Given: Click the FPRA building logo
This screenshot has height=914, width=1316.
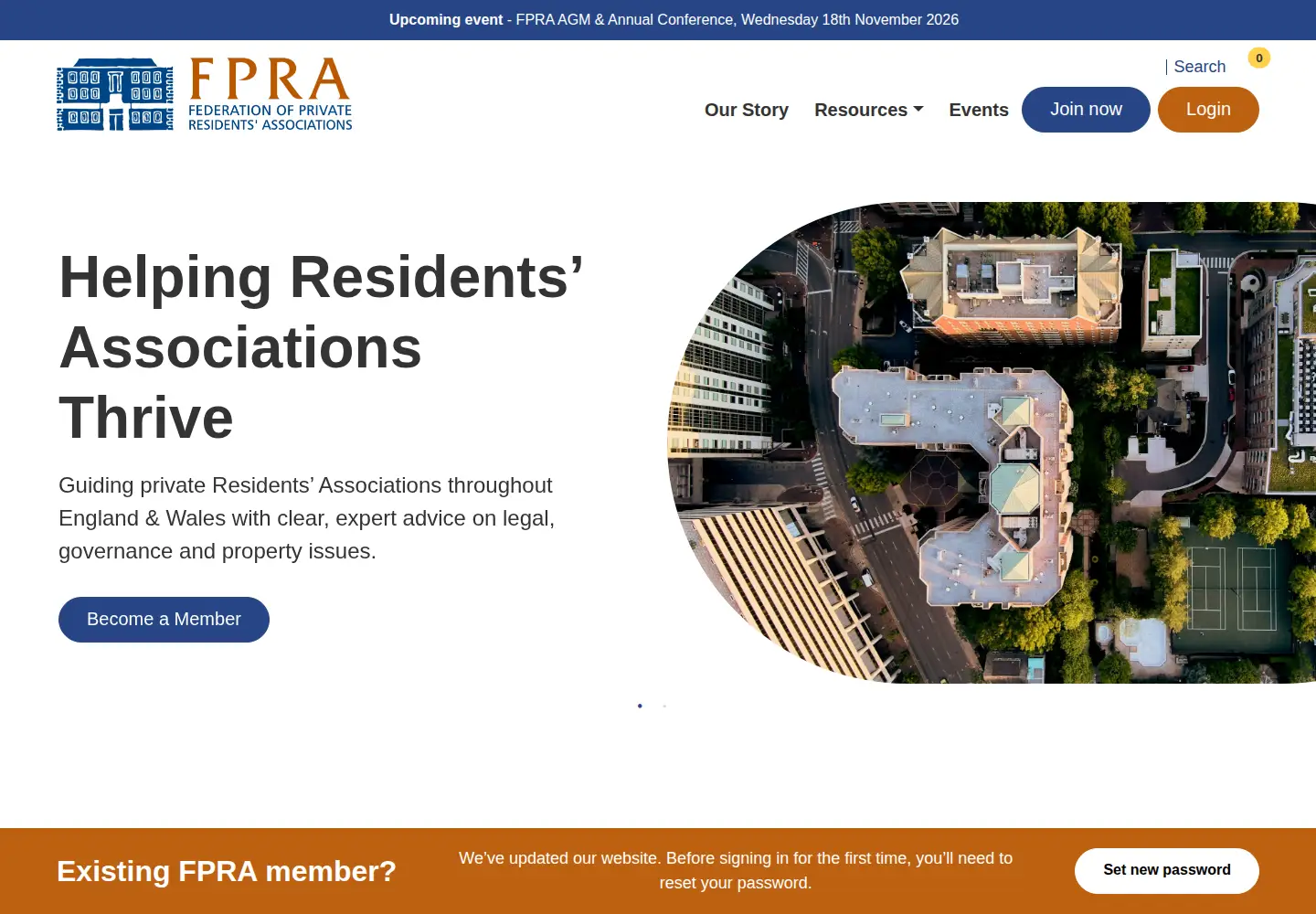Looking at the screenshot, I should [205, 94].
